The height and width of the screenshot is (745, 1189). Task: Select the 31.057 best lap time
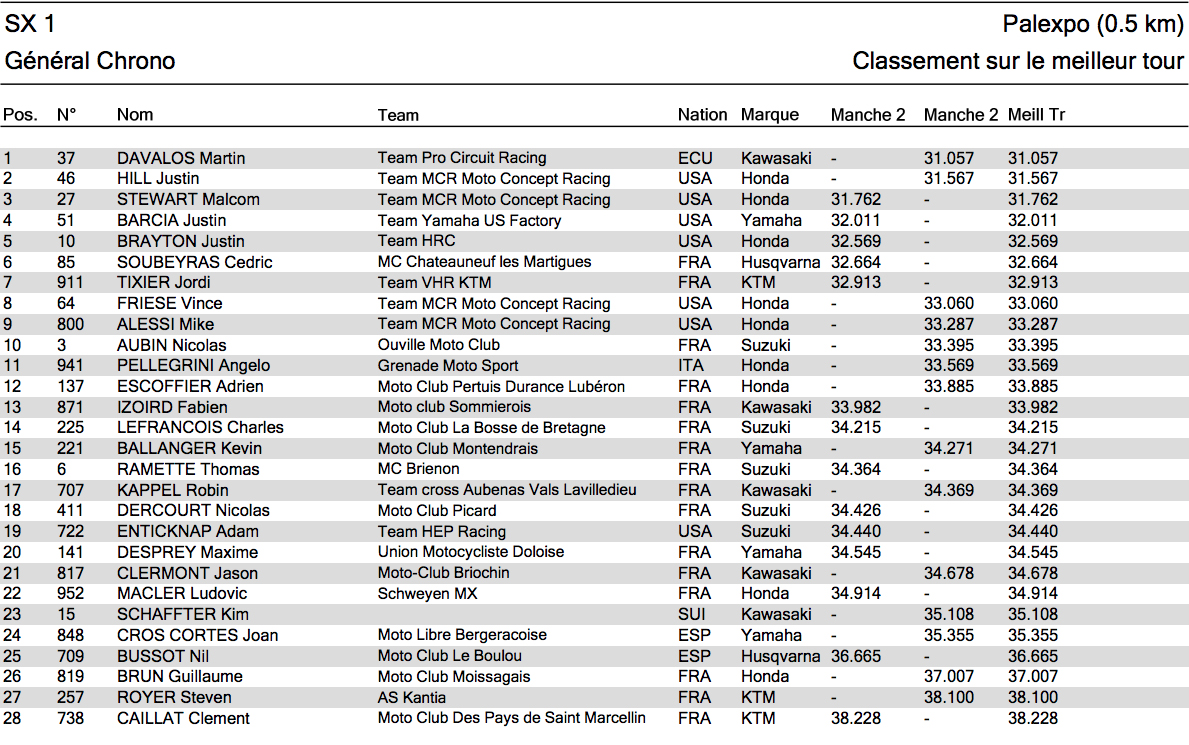point(1033,158)
